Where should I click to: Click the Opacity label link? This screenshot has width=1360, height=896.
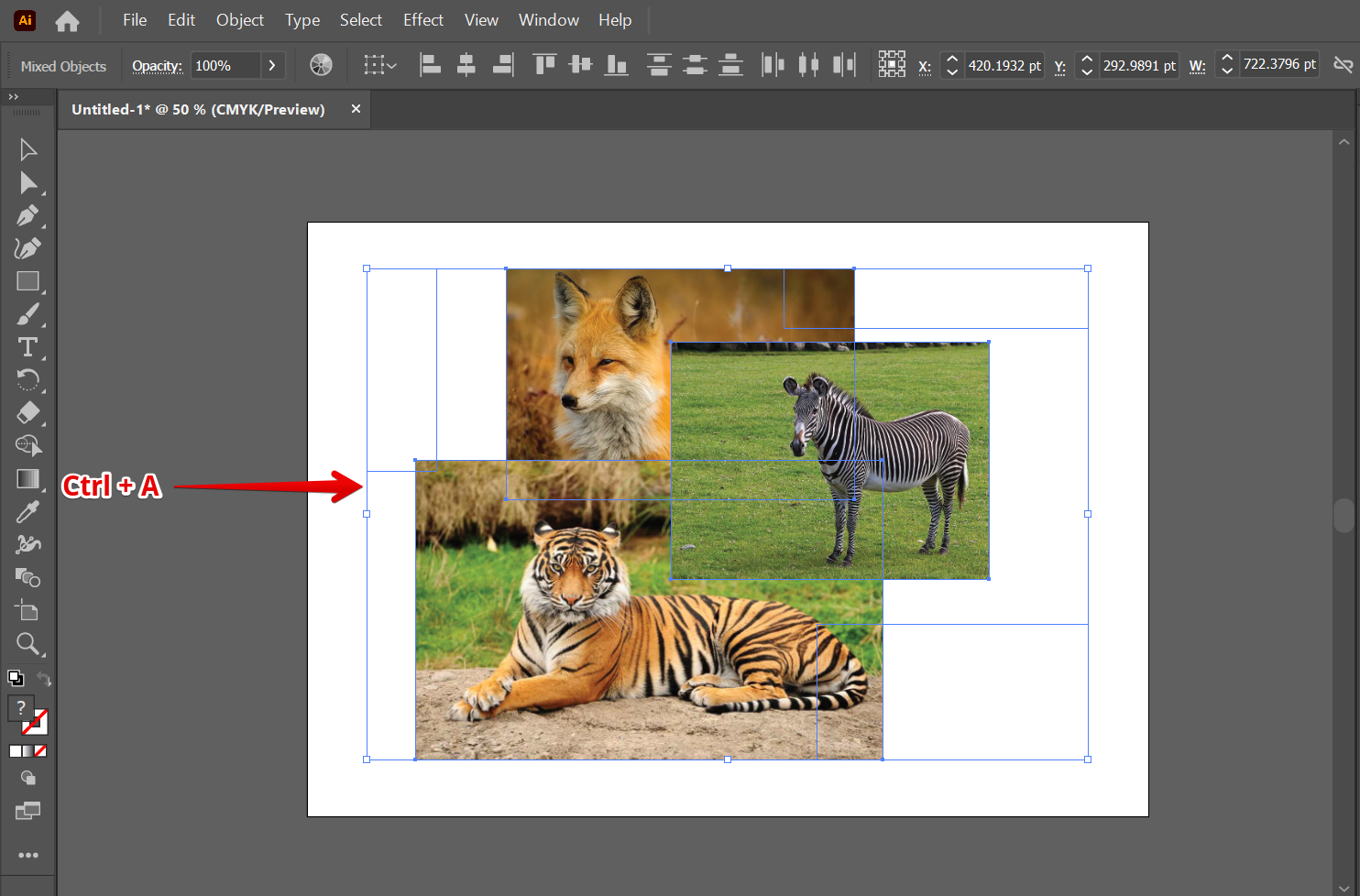click(157, 66)
